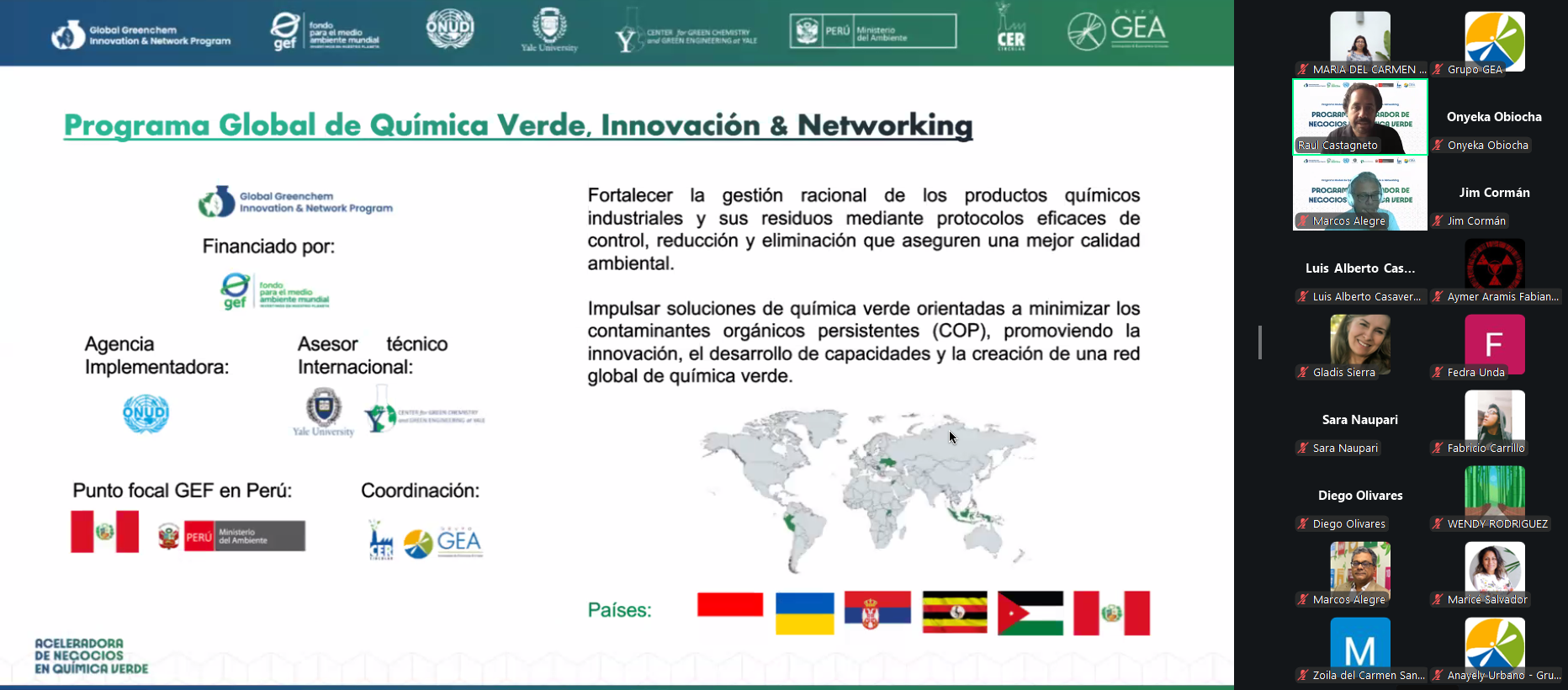
Task: Click the ONUD logo in the top banner
Action: click(x=450, y=29)
